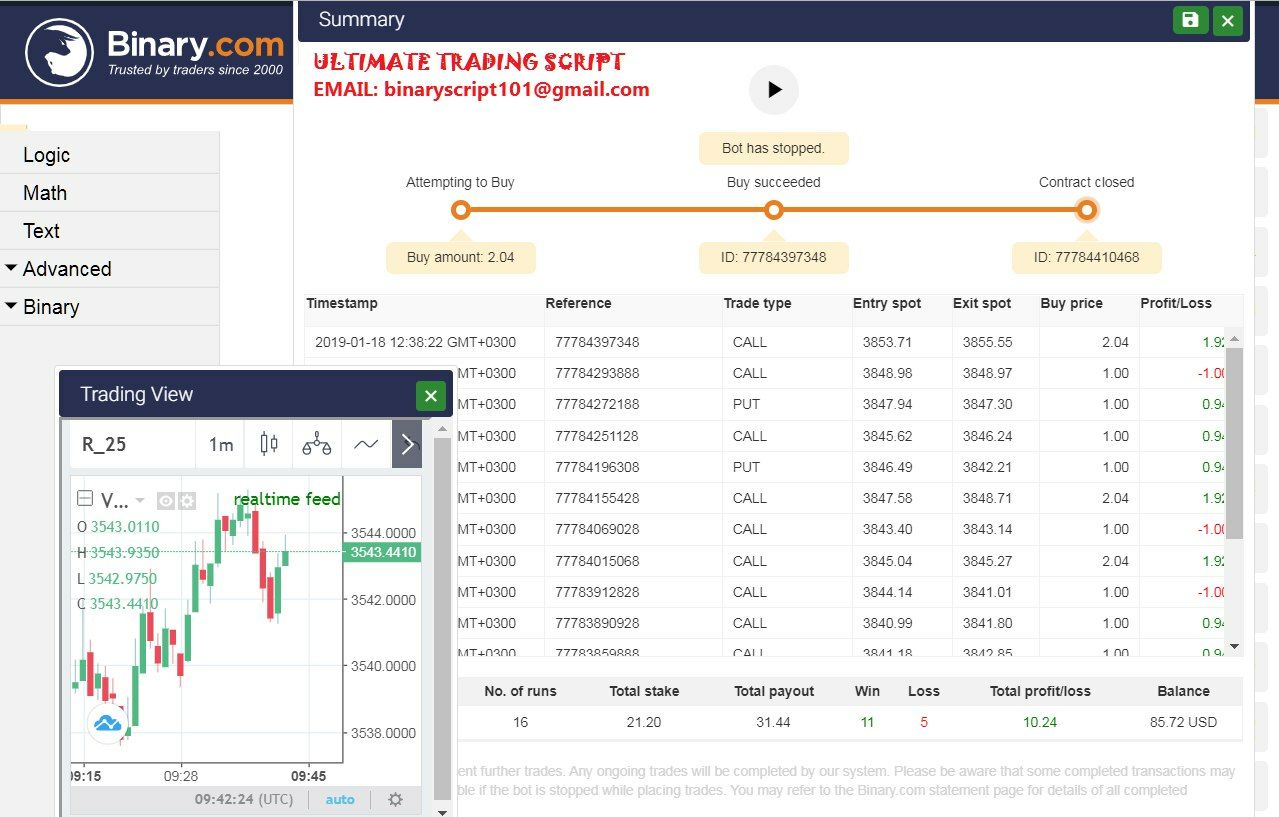1279x817 pixels.
Task: Select reference 77784272188 cell
Action: point(597,404)
